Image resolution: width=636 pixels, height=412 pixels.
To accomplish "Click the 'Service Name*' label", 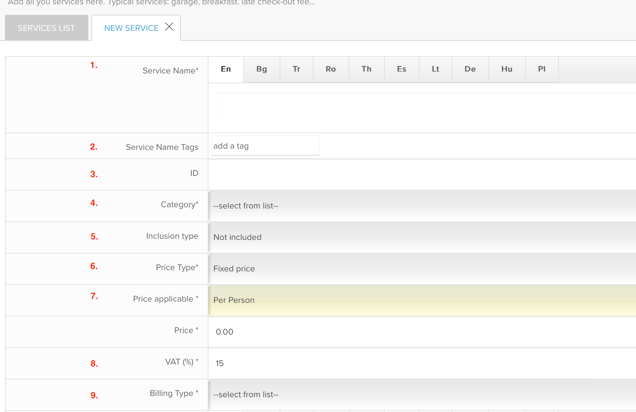I will (170, 71).
